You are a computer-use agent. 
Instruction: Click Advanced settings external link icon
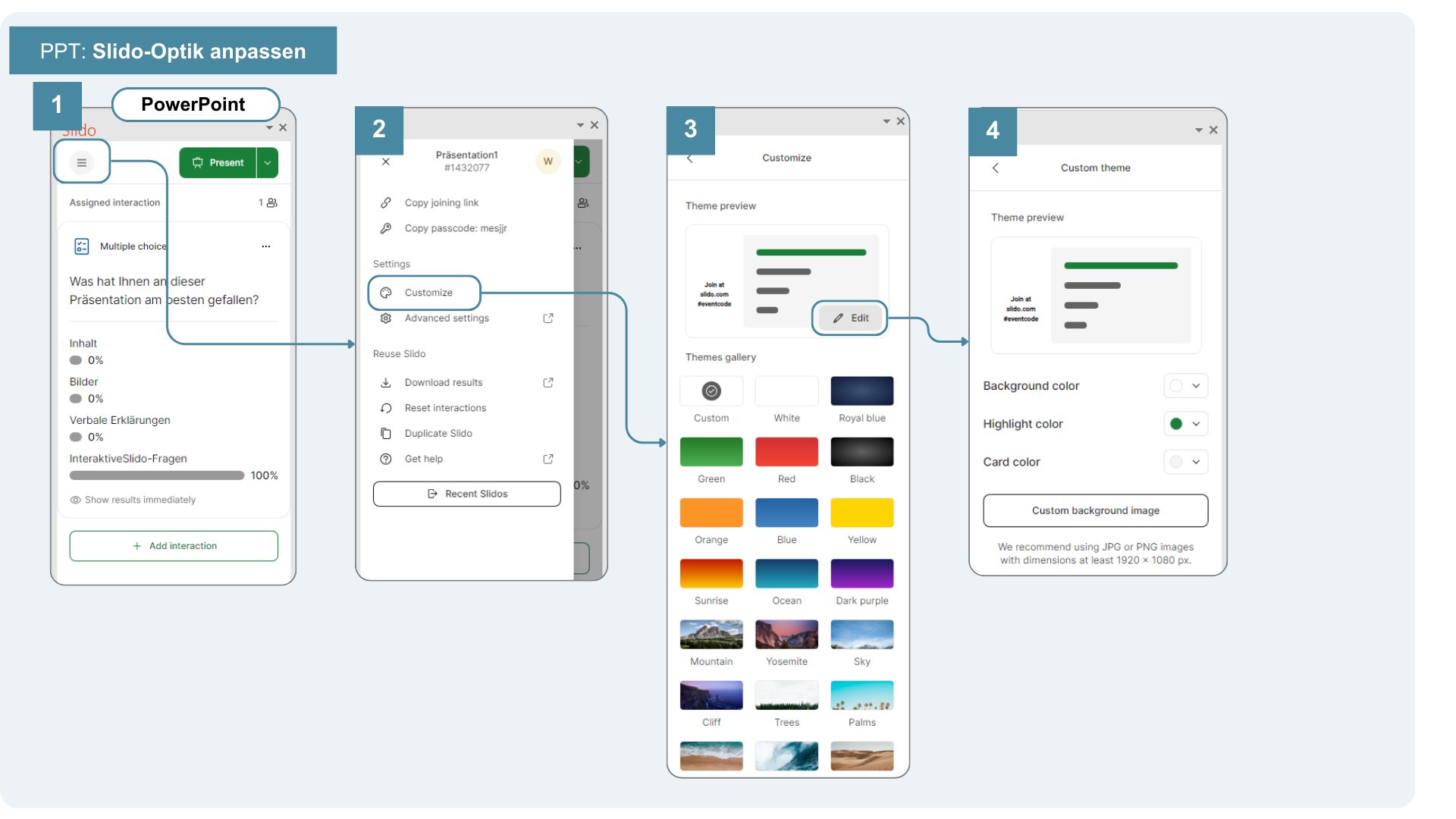pyautogui.click(x=548, y=318)
